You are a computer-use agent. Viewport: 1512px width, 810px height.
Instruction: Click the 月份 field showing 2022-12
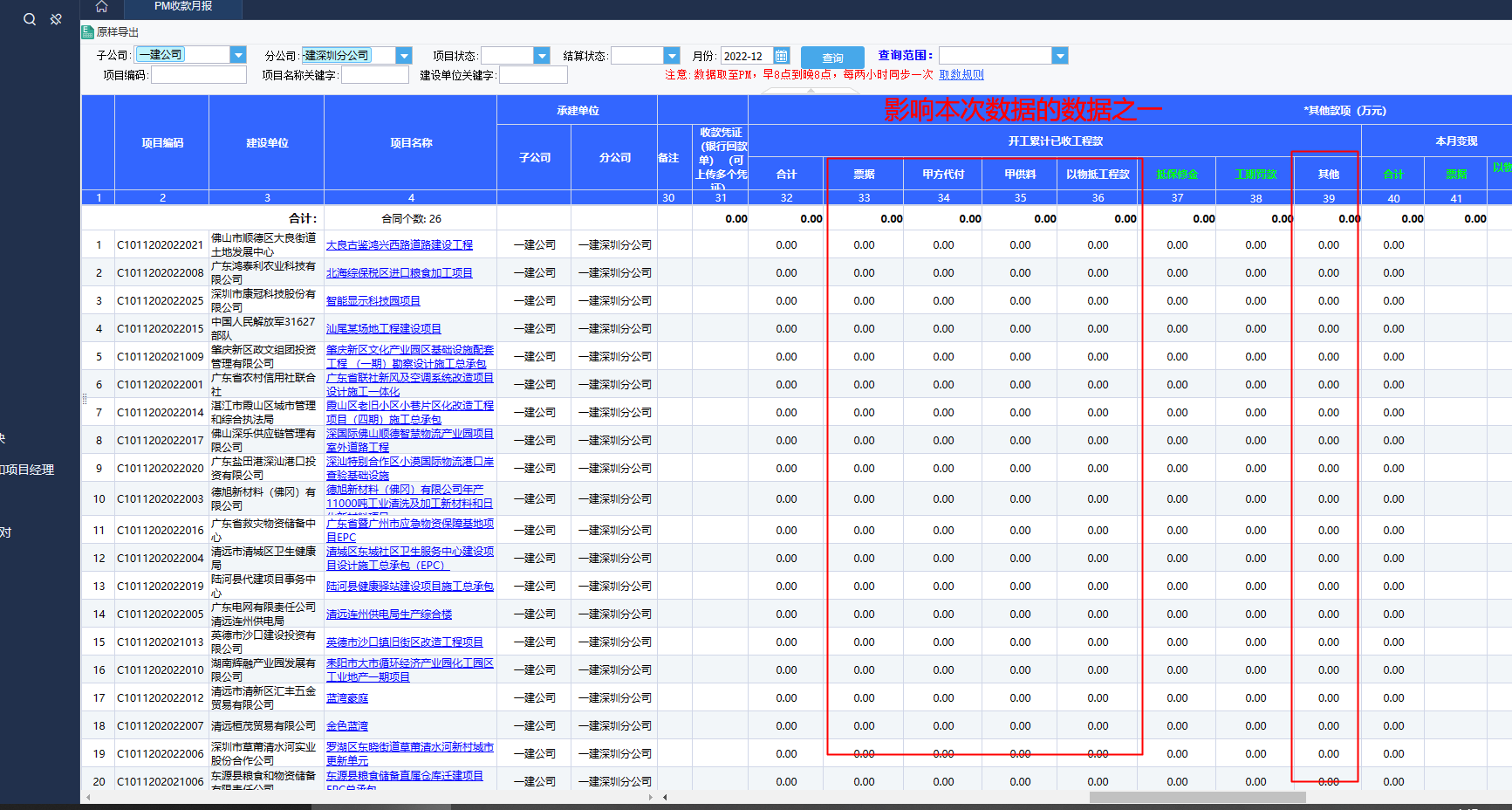(747, 56)
